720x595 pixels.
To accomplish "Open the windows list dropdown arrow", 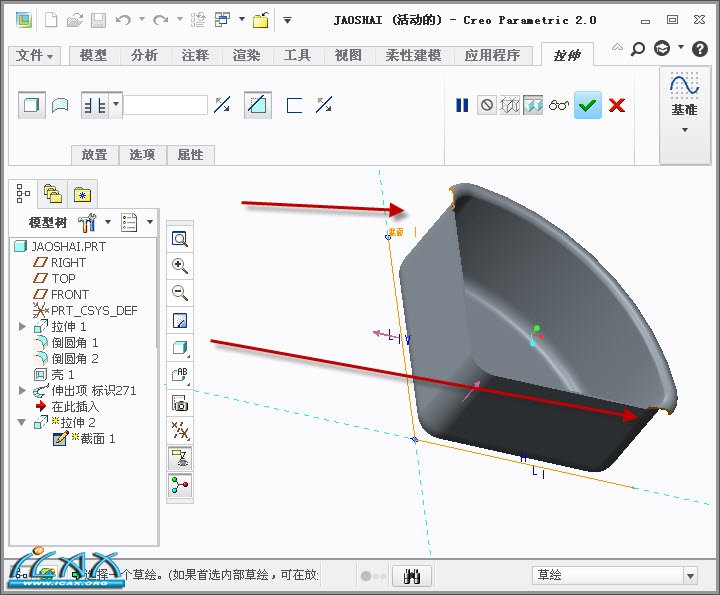I will [242, 19].
